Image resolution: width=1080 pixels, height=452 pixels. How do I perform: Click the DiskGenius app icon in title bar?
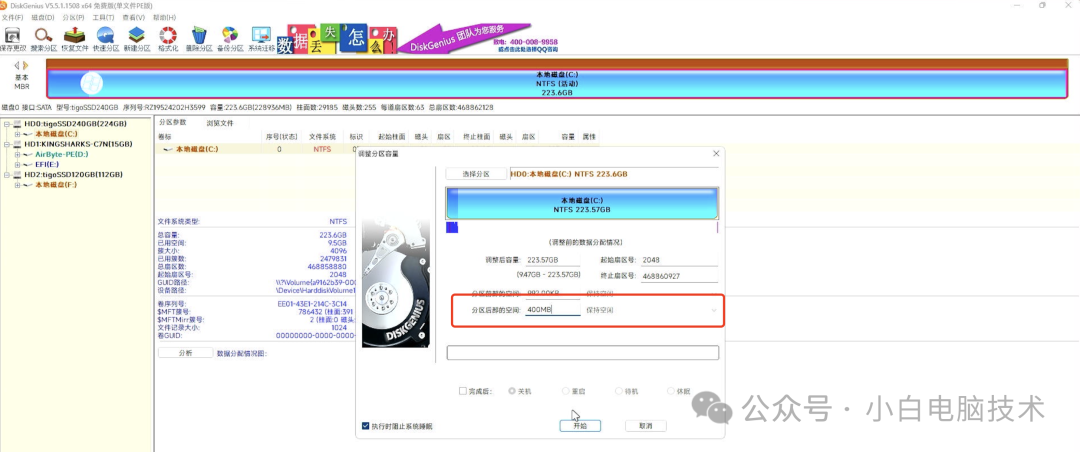pyautogui.click(x=5, y=6)
